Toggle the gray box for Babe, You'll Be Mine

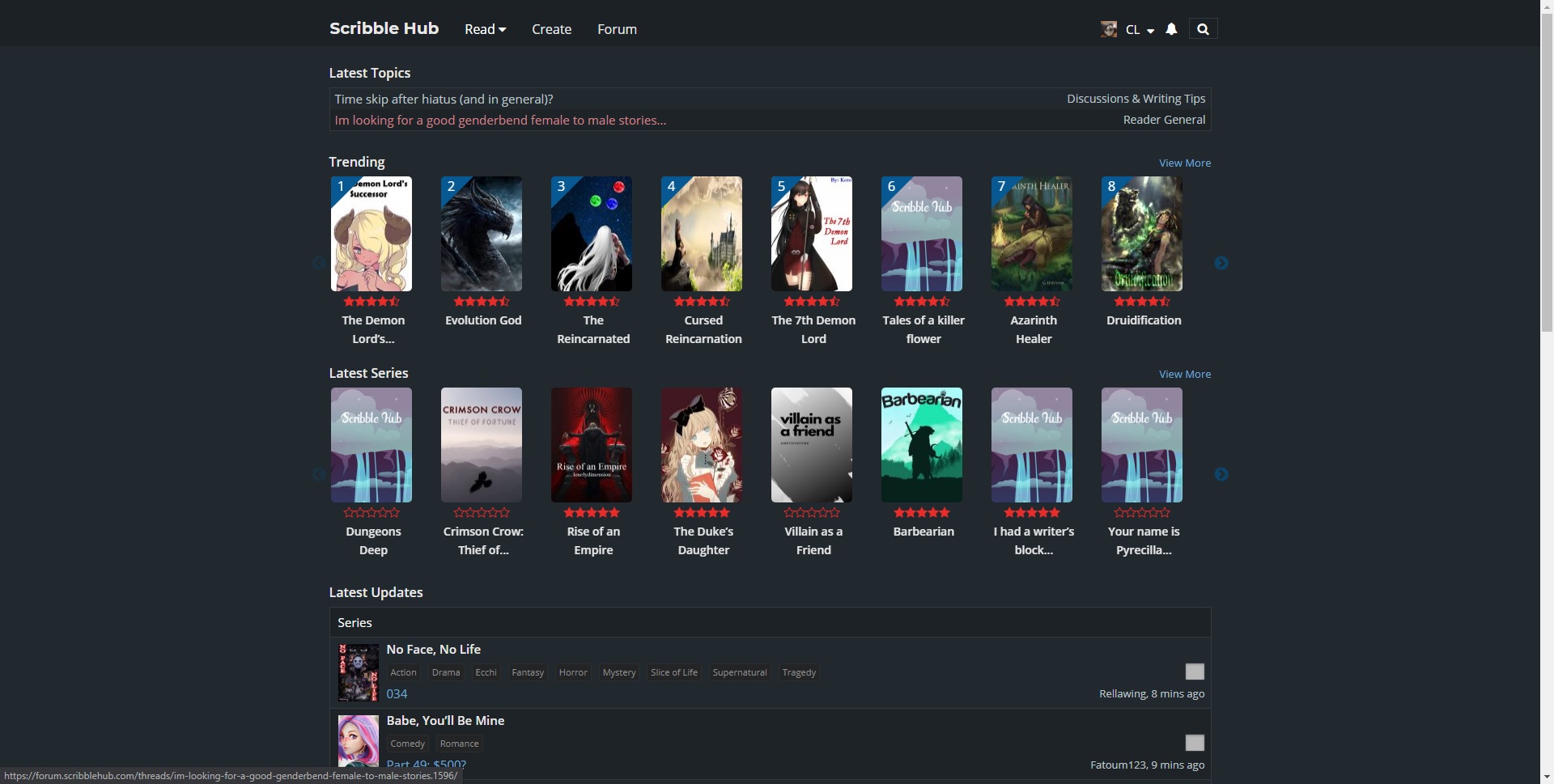[x=1195, y=743]
